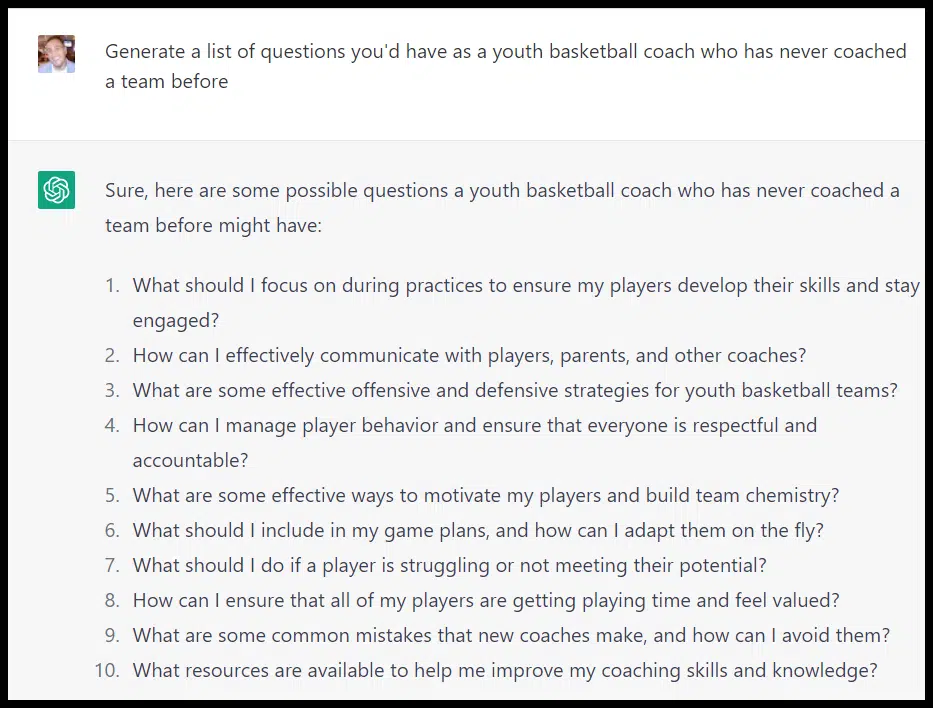Click the question about available coaching resources

click(505, 670)
